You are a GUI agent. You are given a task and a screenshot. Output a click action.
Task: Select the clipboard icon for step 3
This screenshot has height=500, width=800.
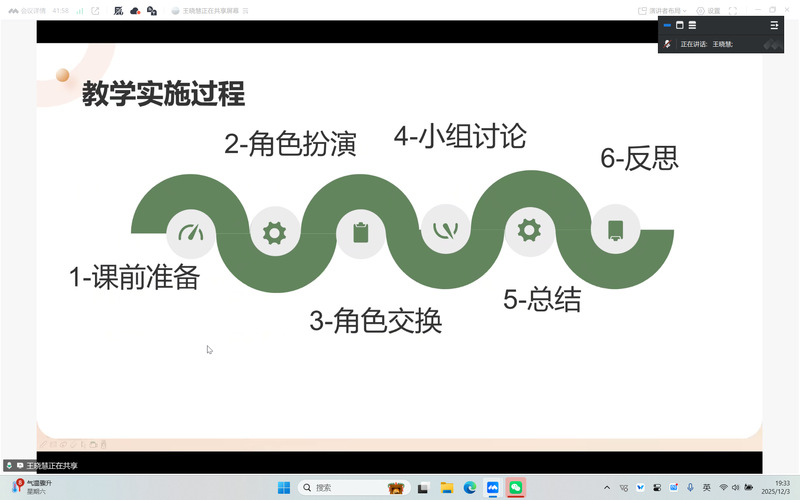(361, 233)
